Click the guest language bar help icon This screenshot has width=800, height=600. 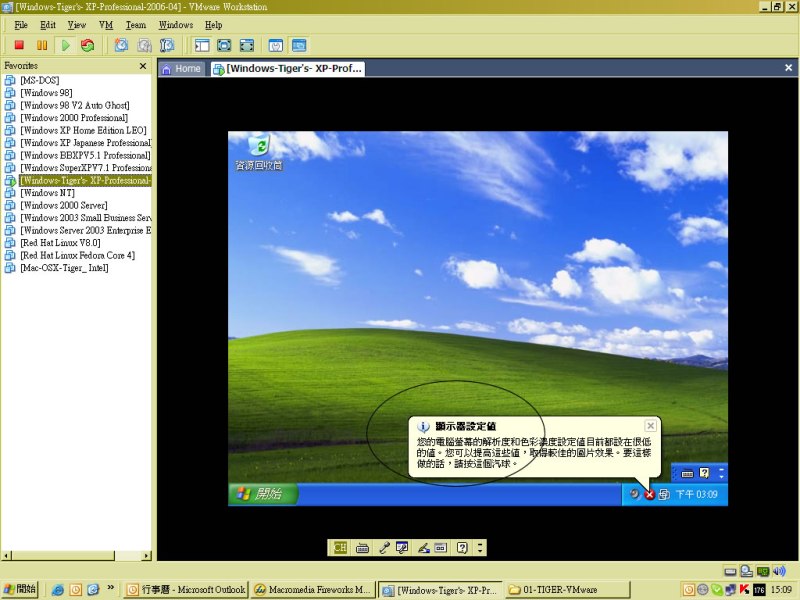tap(705, 473)
